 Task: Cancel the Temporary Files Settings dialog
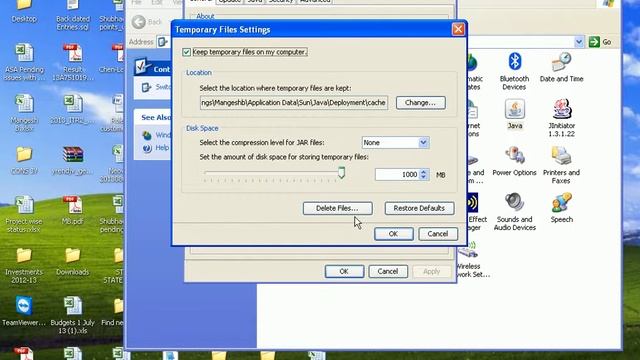[x=438, y=234]
